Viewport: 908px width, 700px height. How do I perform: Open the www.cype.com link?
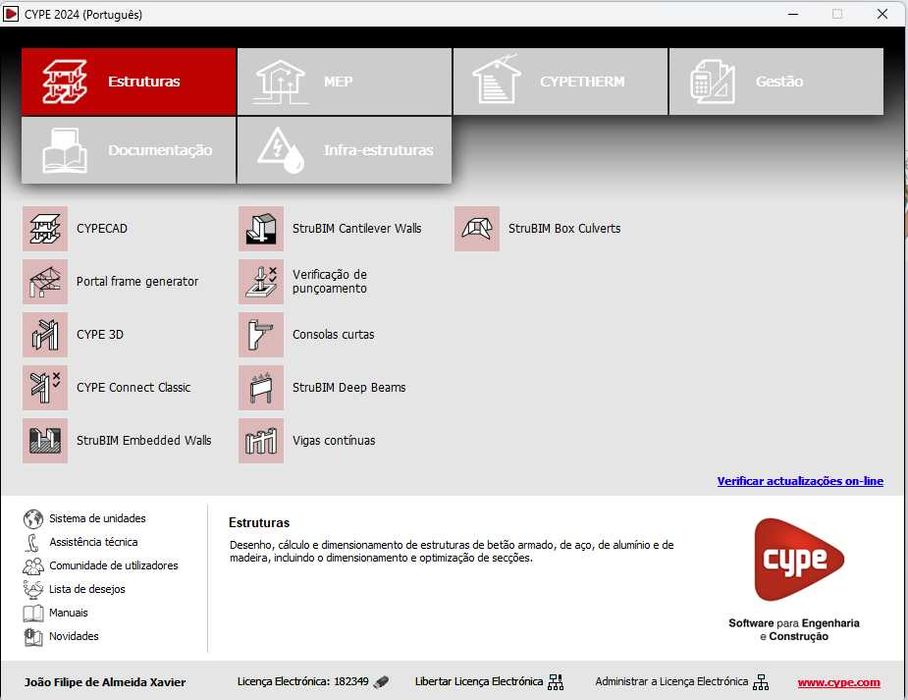(x=839, y=683)
